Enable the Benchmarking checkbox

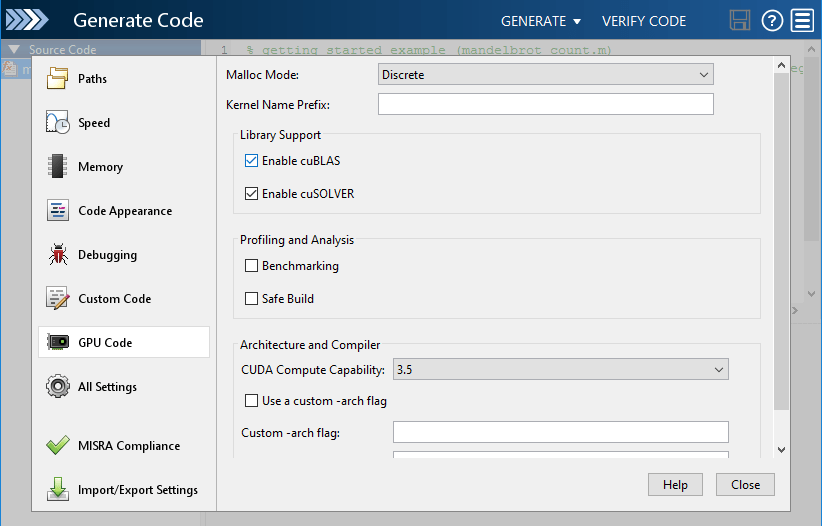click(251, 266)
